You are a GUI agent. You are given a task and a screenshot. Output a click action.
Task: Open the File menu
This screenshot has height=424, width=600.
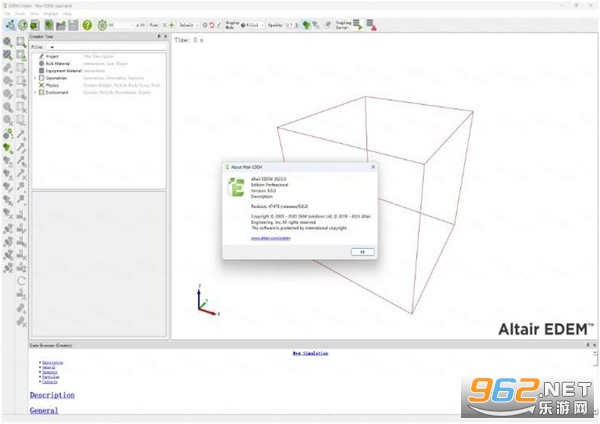coord(7,13)
